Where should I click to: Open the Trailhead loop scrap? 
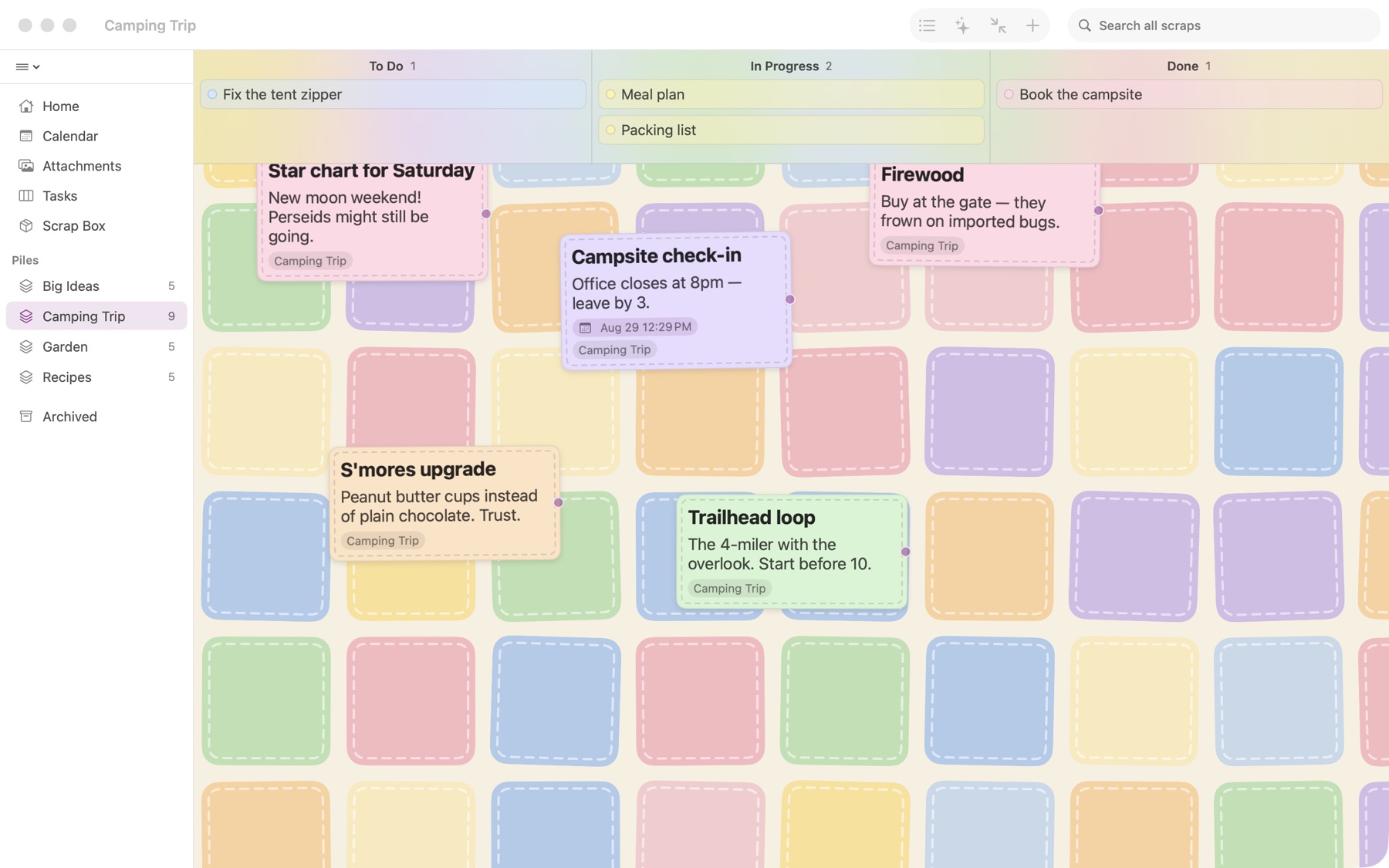792,551
